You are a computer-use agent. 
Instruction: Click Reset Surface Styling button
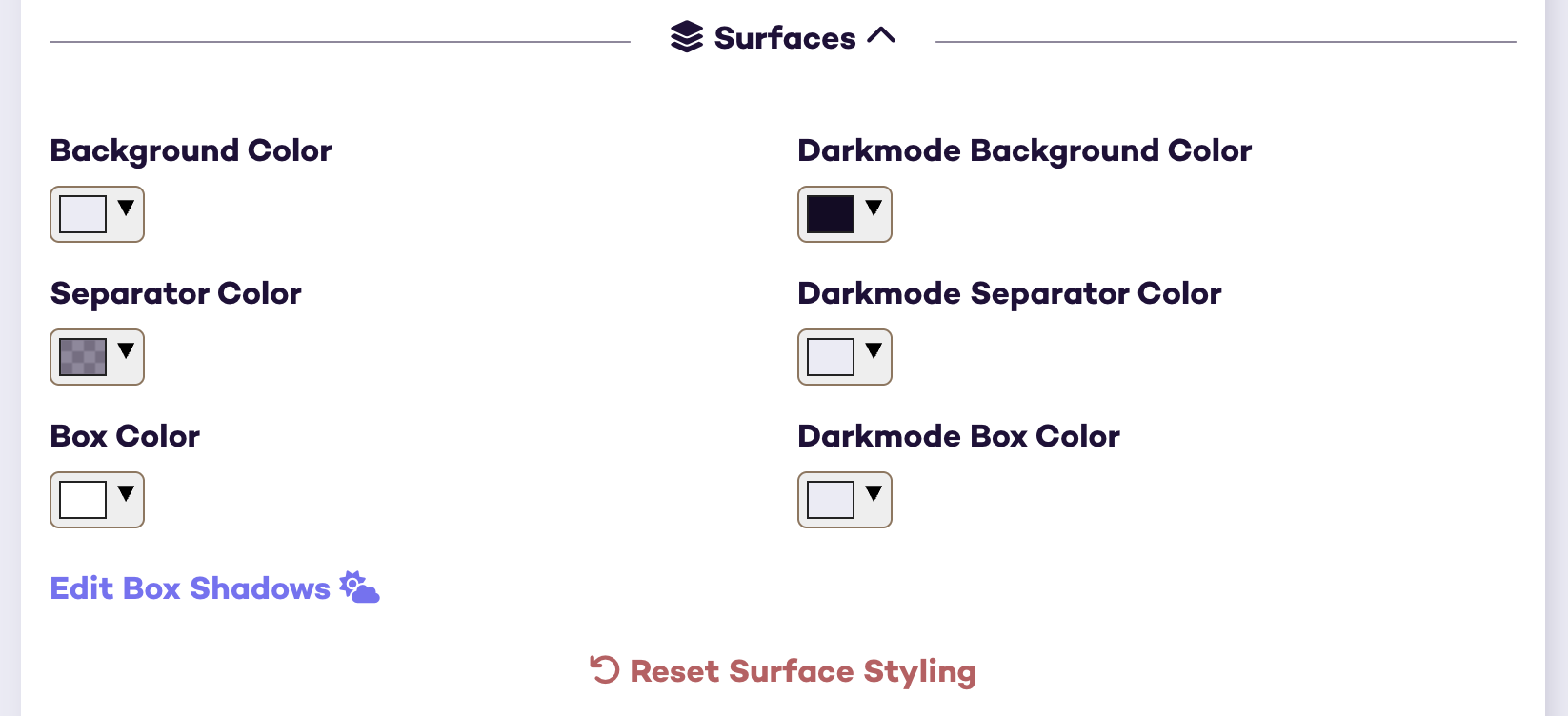tap(802, 671)
